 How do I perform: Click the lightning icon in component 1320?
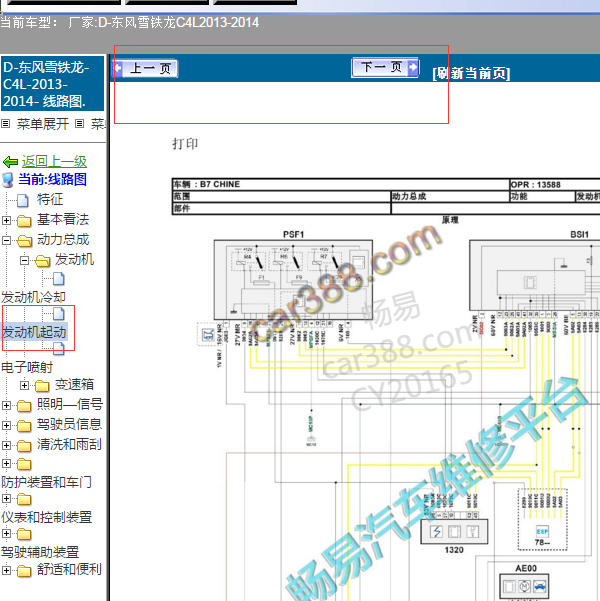click(x=436, y=532)
